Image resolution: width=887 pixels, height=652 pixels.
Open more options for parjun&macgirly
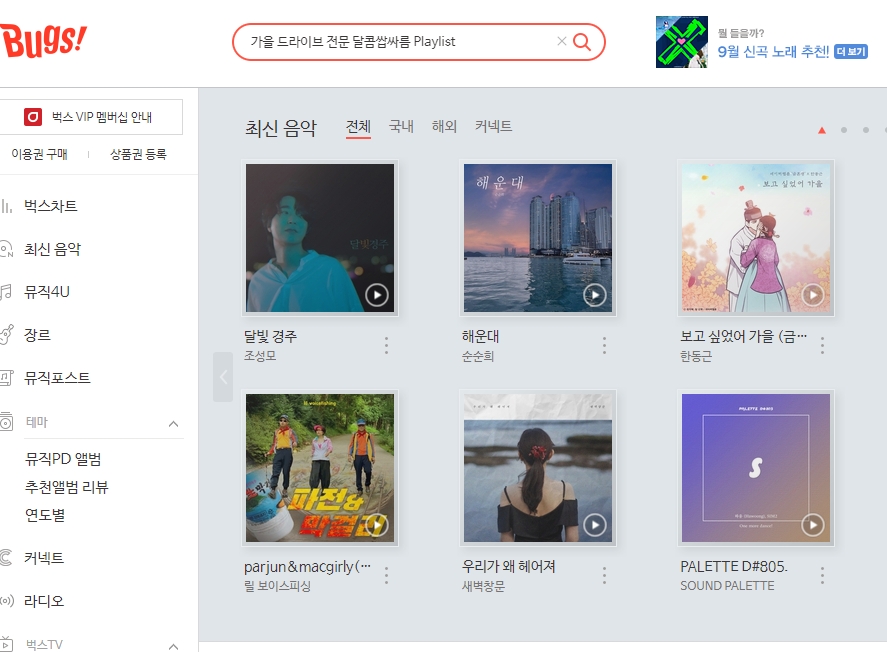(386, 575)
